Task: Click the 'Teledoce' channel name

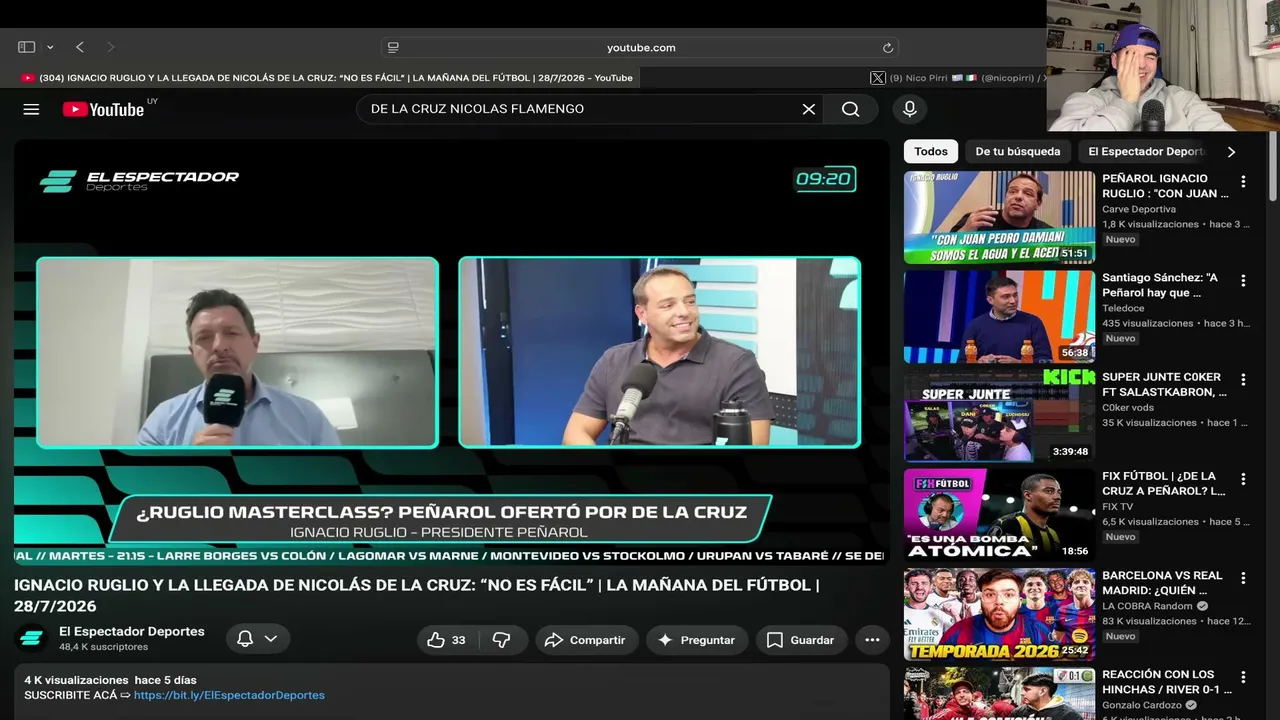Action: point(1123,308)
